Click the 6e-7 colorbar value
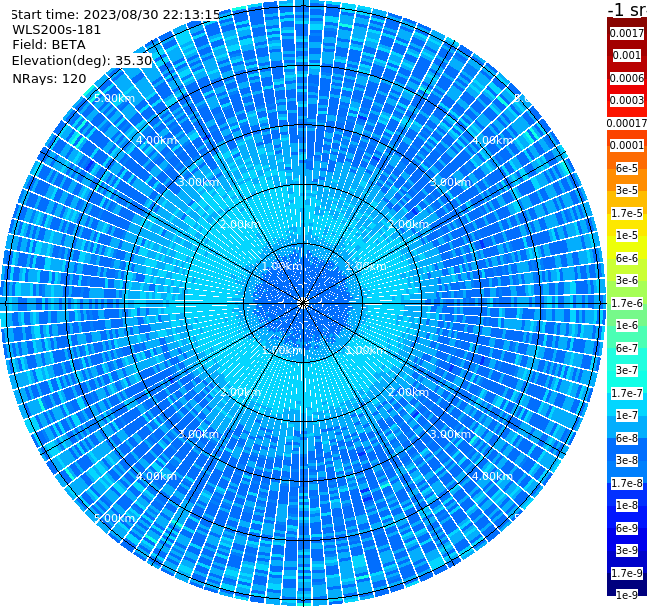This screenshot has height=607, width=647. pyautogui.click(x=627, y=348)
